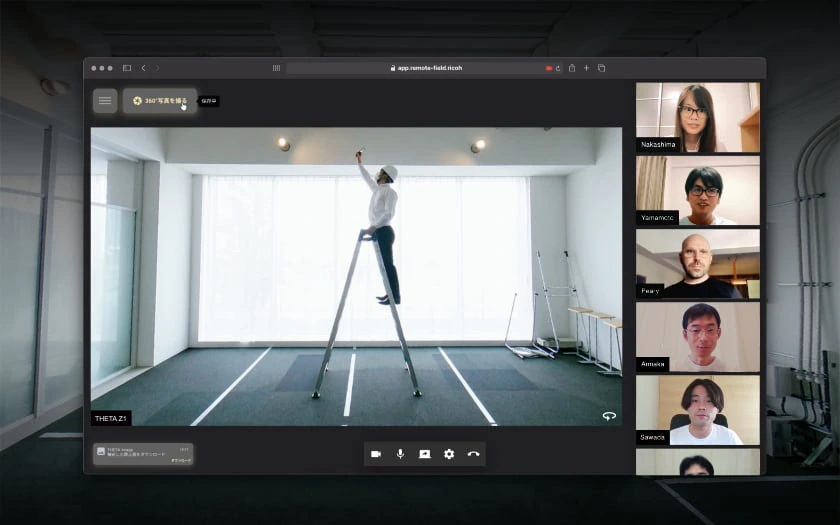Open a new browser tab
Image resolution: width=840 pixels, height=525 pixels.
(x=587, y=68)
